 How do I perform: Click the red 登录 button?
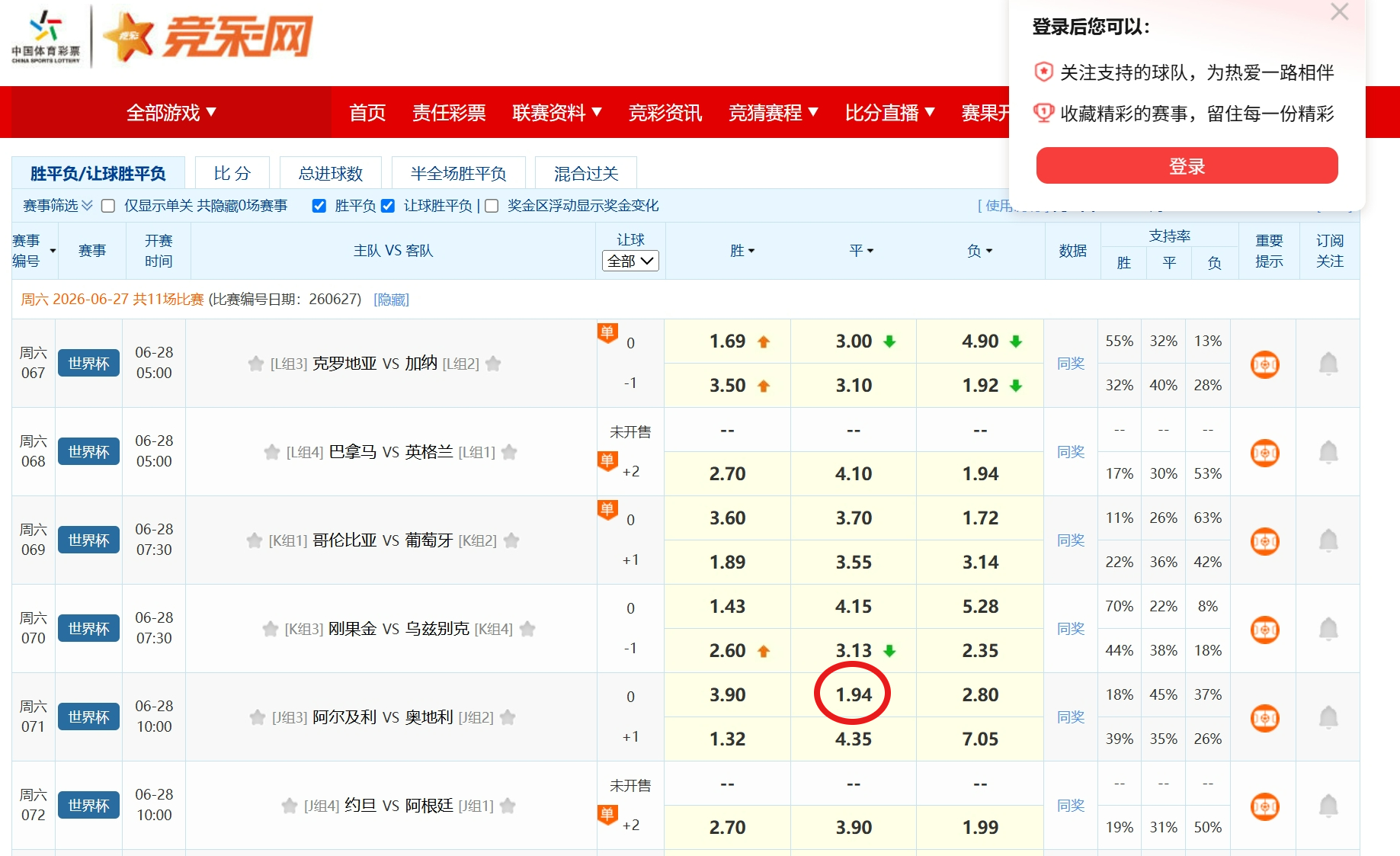click(1187, 166)
